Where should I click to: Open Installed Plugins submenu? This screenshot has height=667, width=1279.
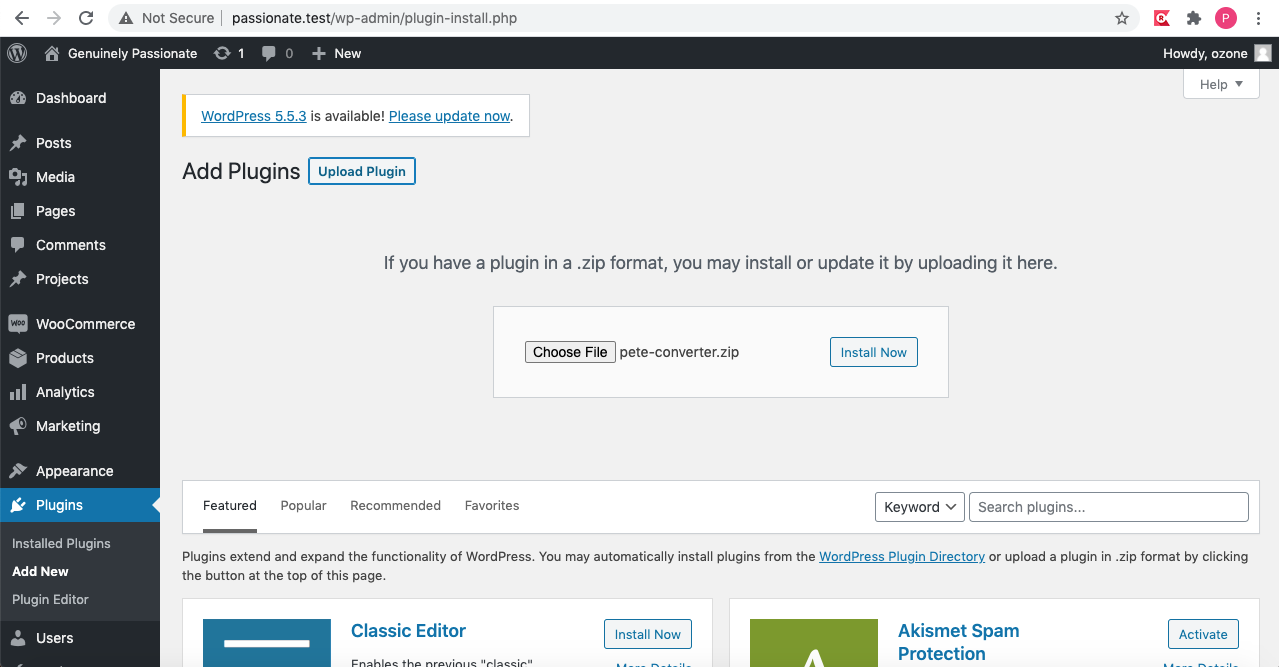coord(61,543)
